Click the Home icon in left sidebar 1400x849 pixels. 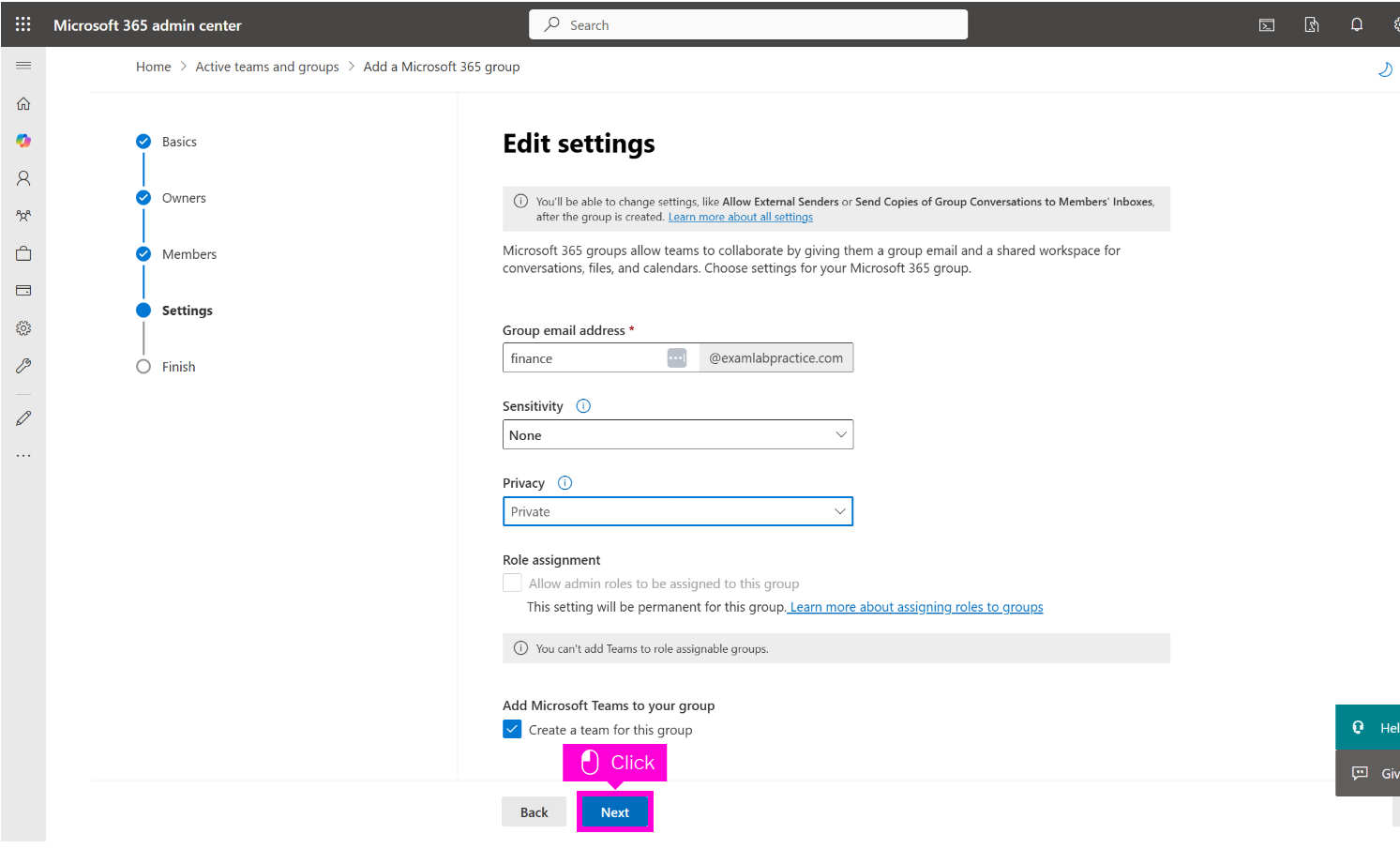pyautogui.click(x=23, y=103)
